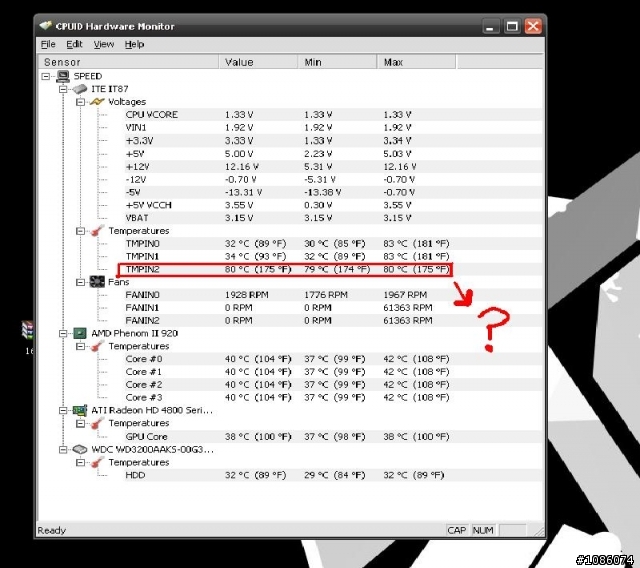Select the Core #3 row
Viewport: 640px width, 568px height.
333,397
